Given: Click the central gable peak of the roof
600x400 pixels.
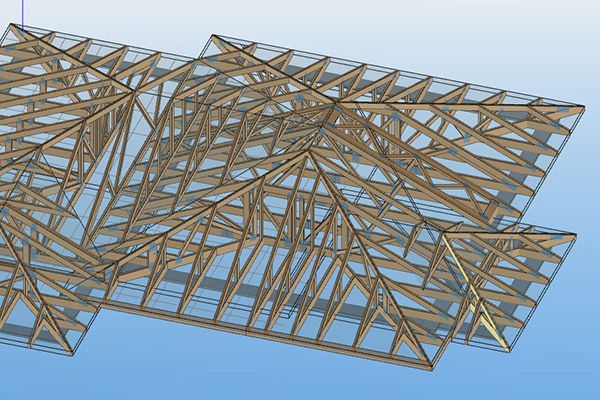Looking at the screenshot, I should [305, 152].
